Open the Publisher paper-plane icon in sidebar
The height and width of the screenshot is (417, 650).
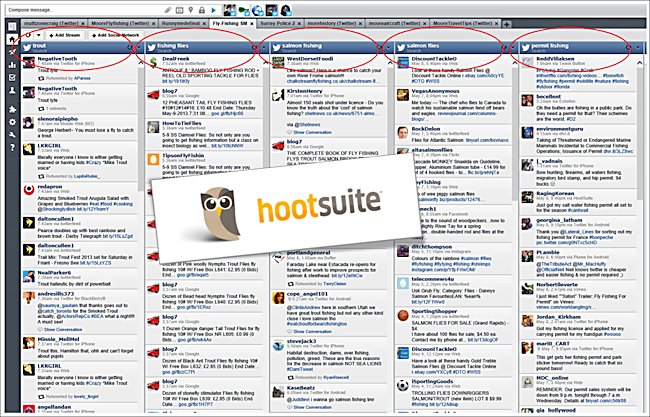click(x=12, y=52)
